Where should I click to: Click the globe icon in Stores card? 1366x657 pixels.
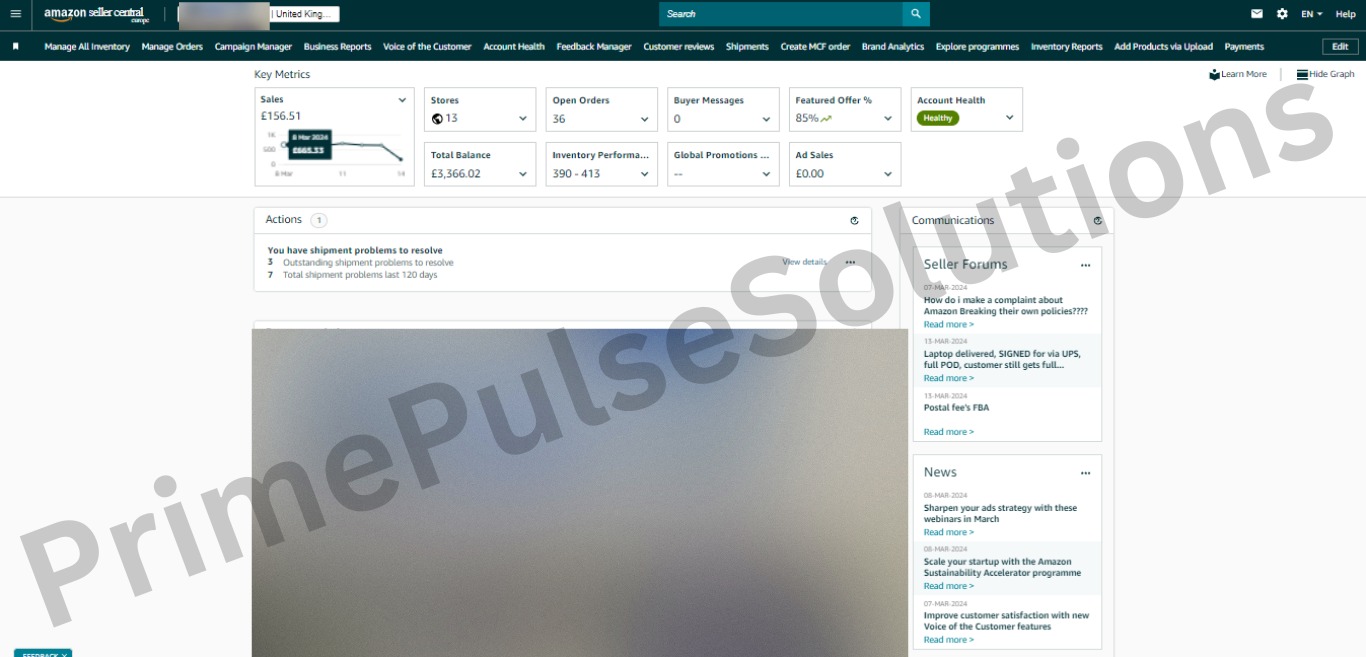click(437, 118)
